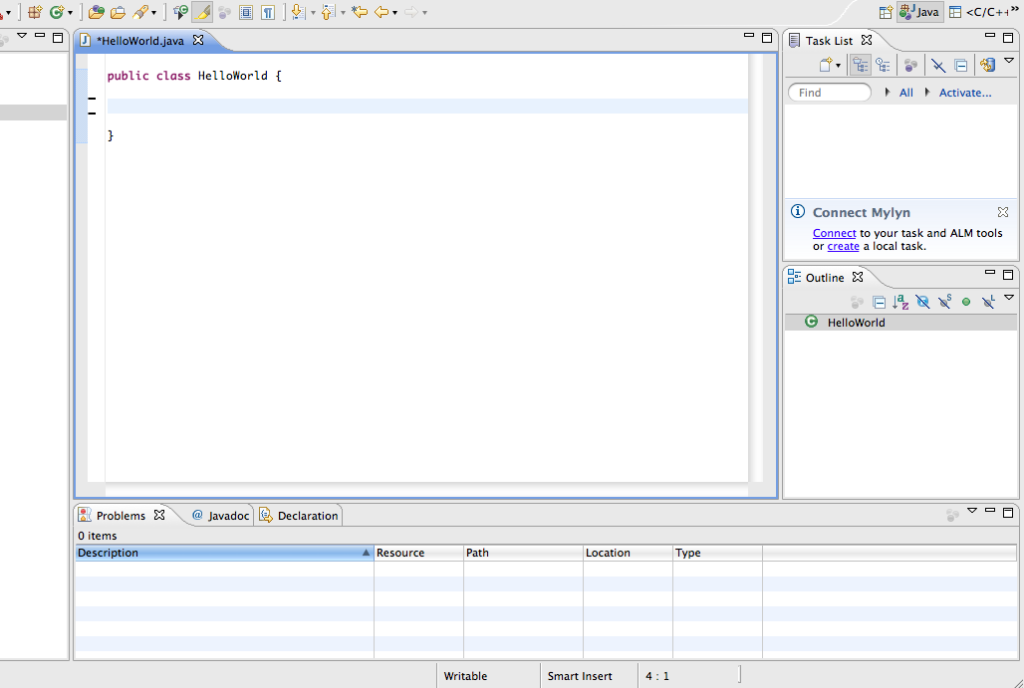Click the Find field in Task List

pos(829,92)
